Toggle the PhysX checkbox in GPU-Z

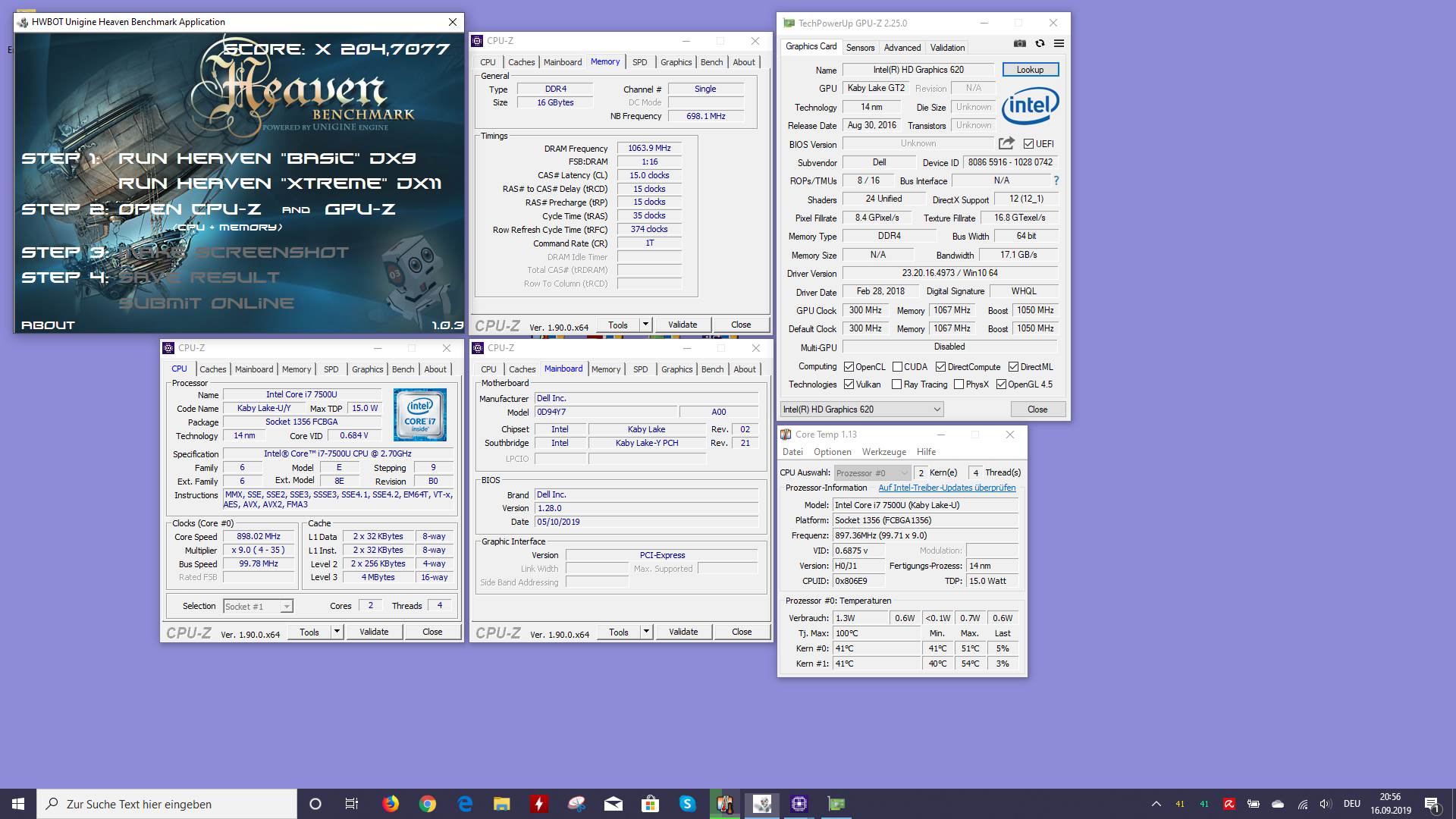(959, 384)
